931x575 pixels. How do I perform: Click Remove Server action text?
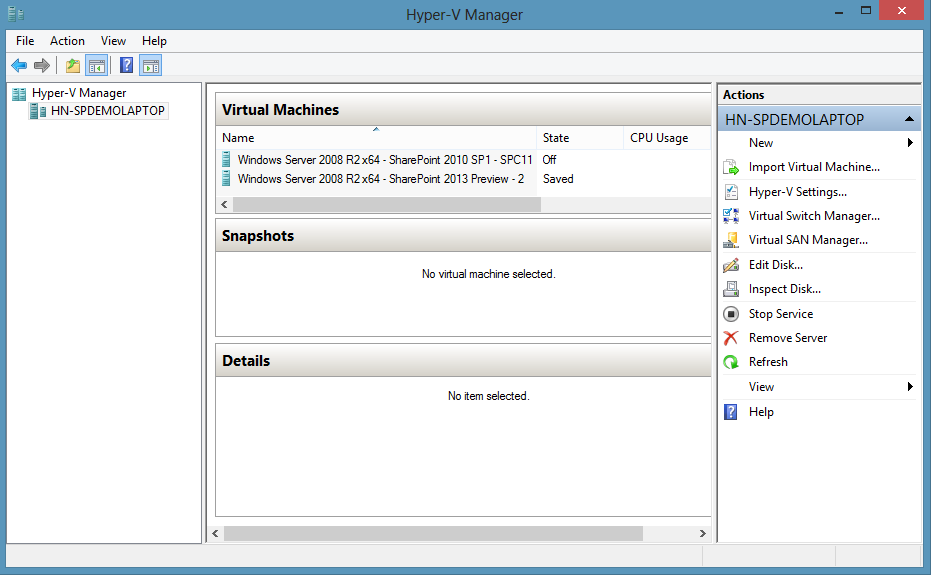tap(788, 338)
